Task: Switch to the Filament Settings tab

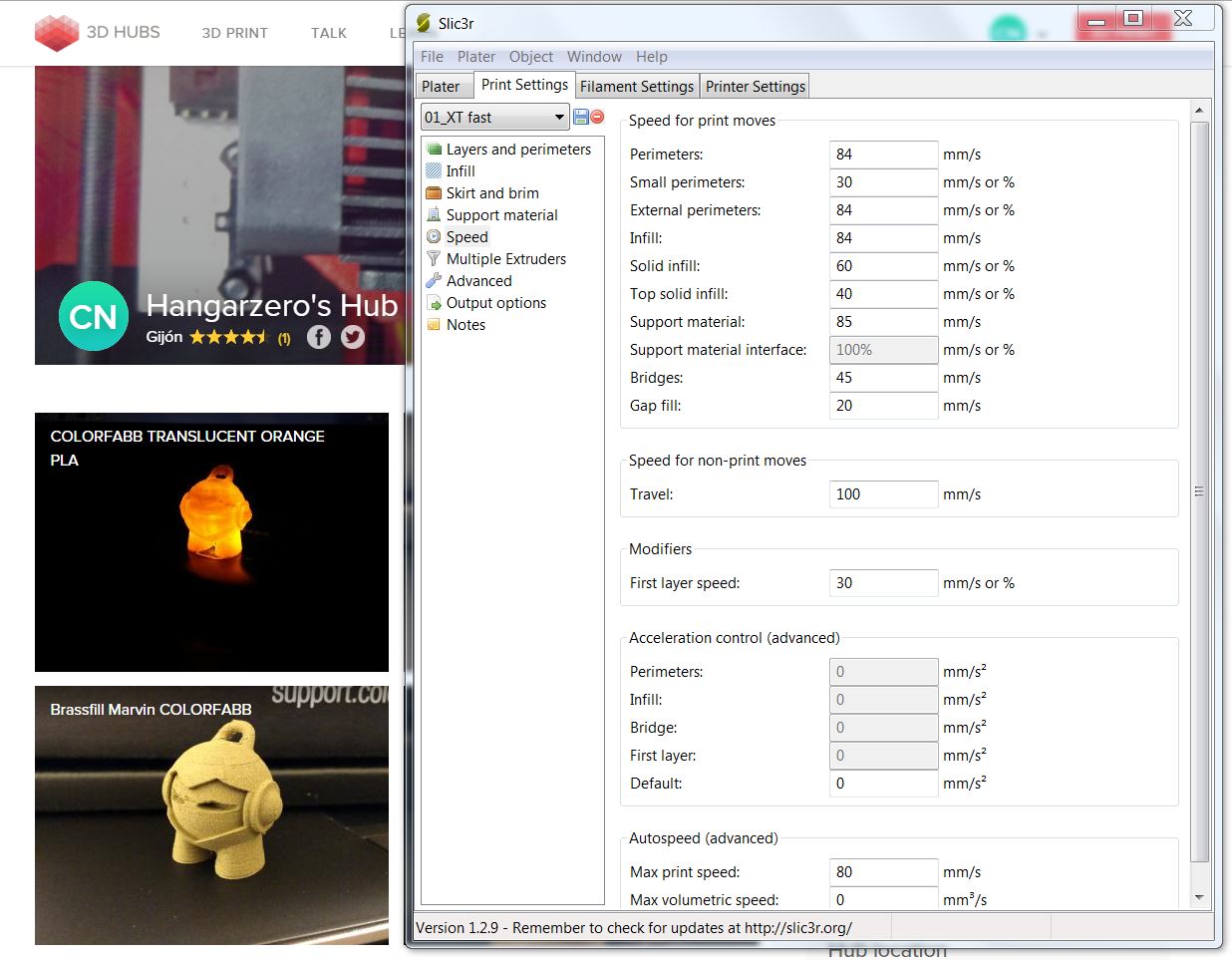Action: tap(637, 87)
